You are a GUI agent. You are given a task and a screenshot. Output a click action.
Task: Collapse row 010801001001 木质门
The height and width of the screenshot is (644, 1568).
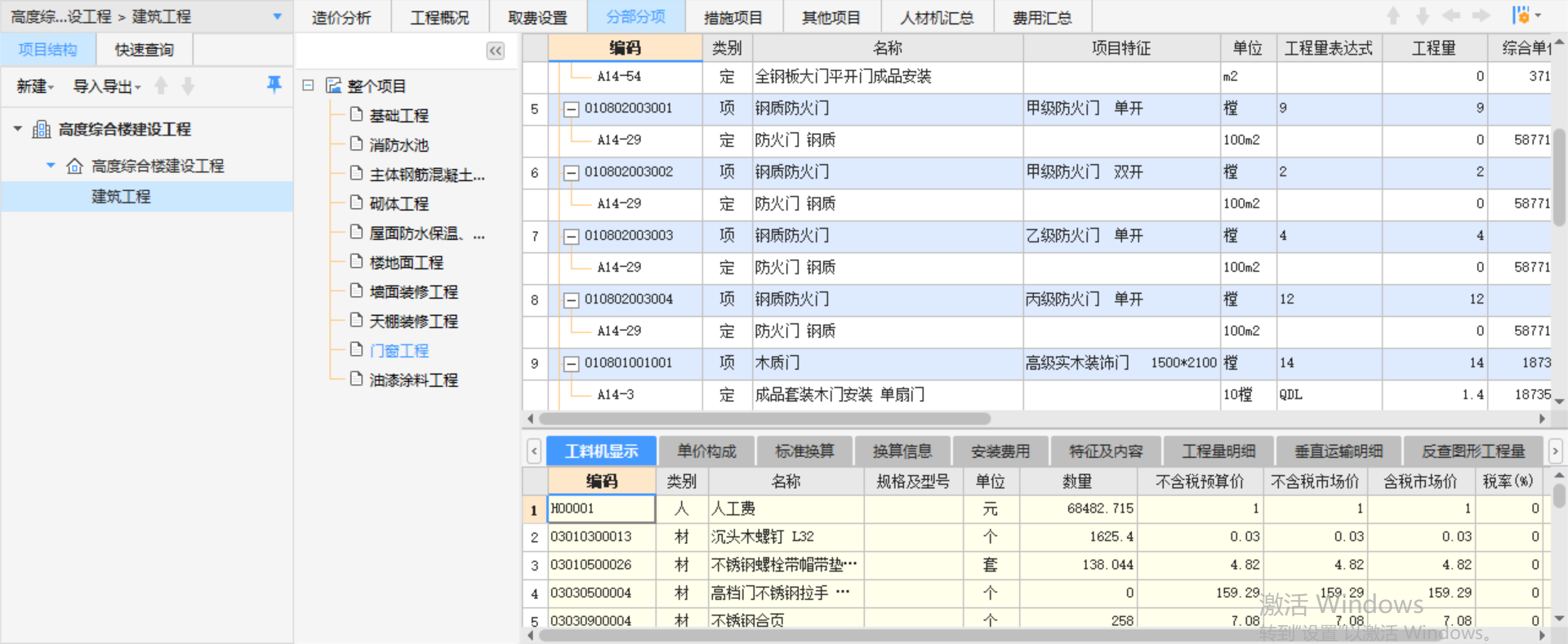[x=572, y=363]
